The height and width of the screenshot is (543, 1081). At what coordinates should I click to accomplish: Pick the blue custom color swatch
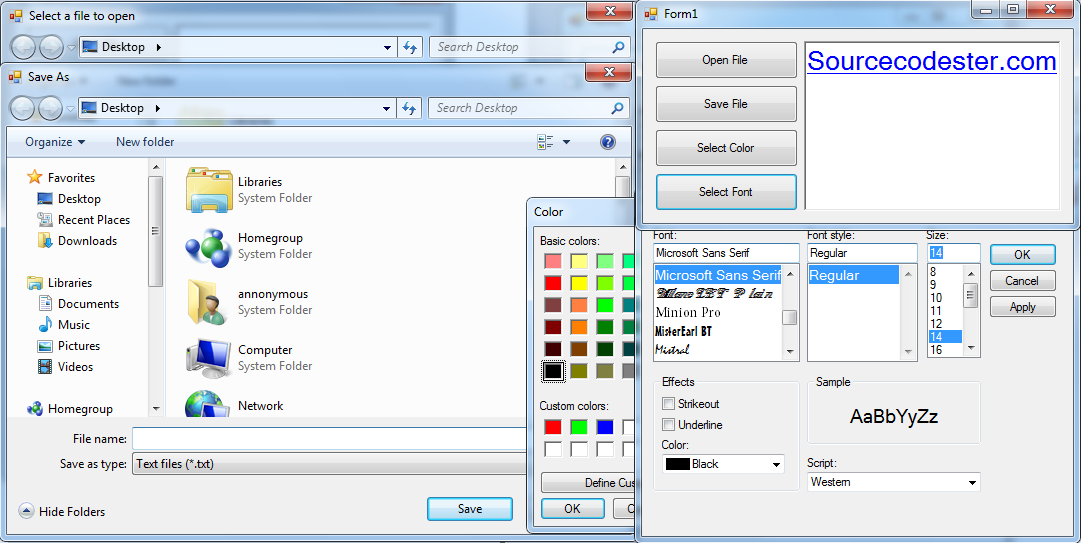[605, 427]
